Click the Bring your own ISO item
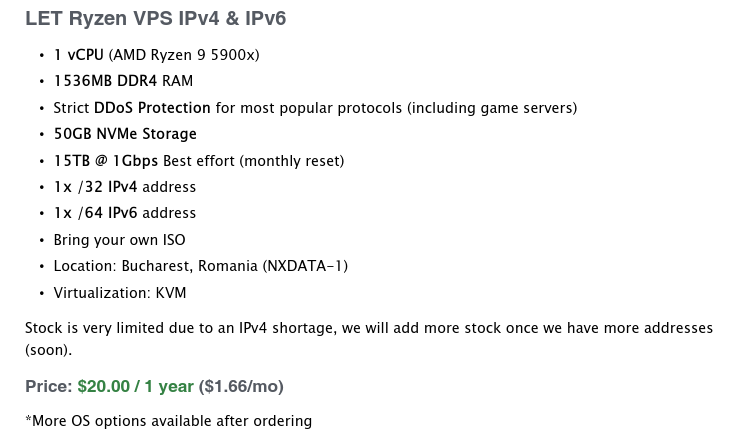The width and height of the screenshot is (752, 434). (x=119, y=239)
